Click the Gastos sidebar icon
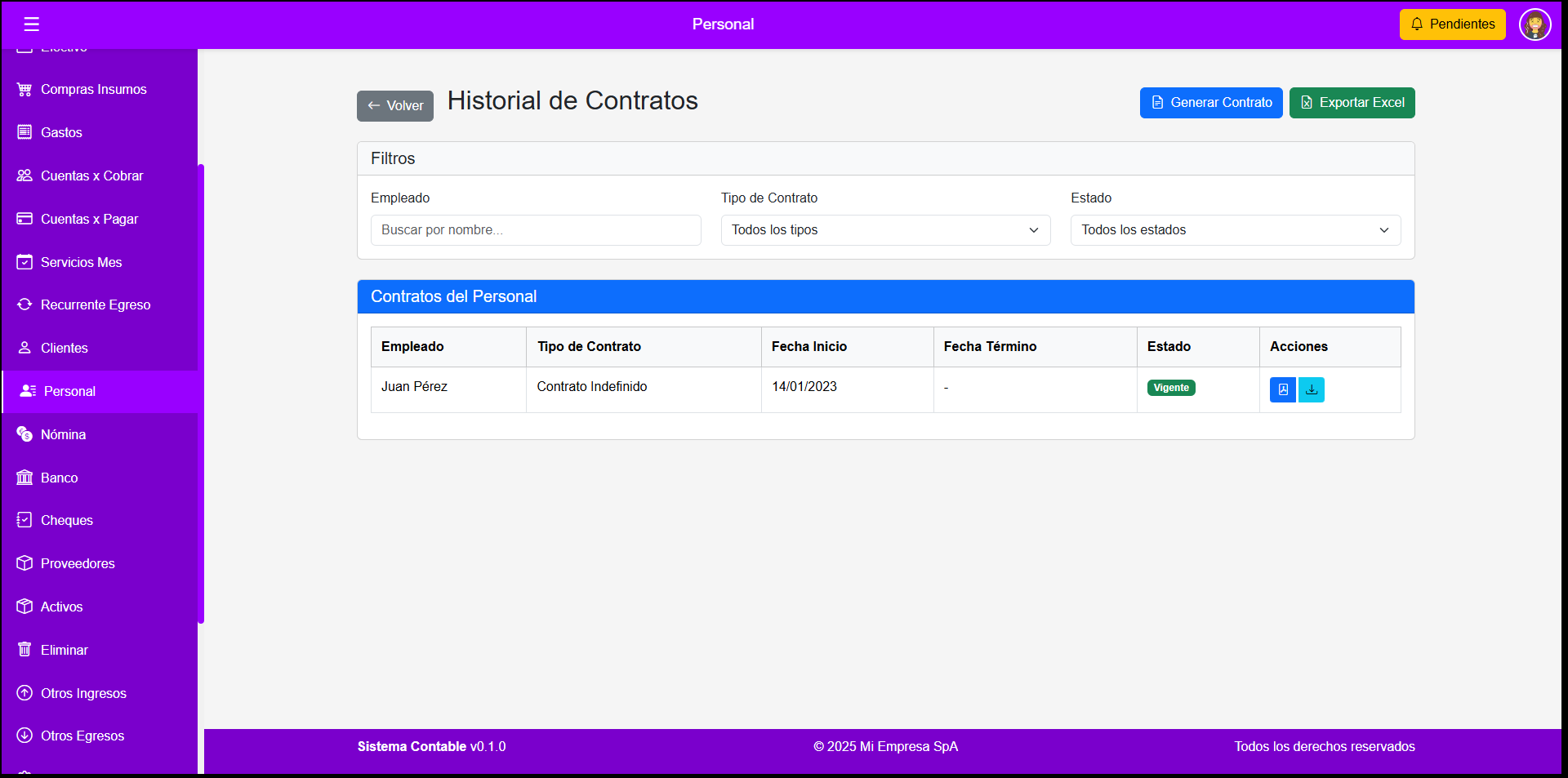 pyautogui.click(x=24, y=132)
